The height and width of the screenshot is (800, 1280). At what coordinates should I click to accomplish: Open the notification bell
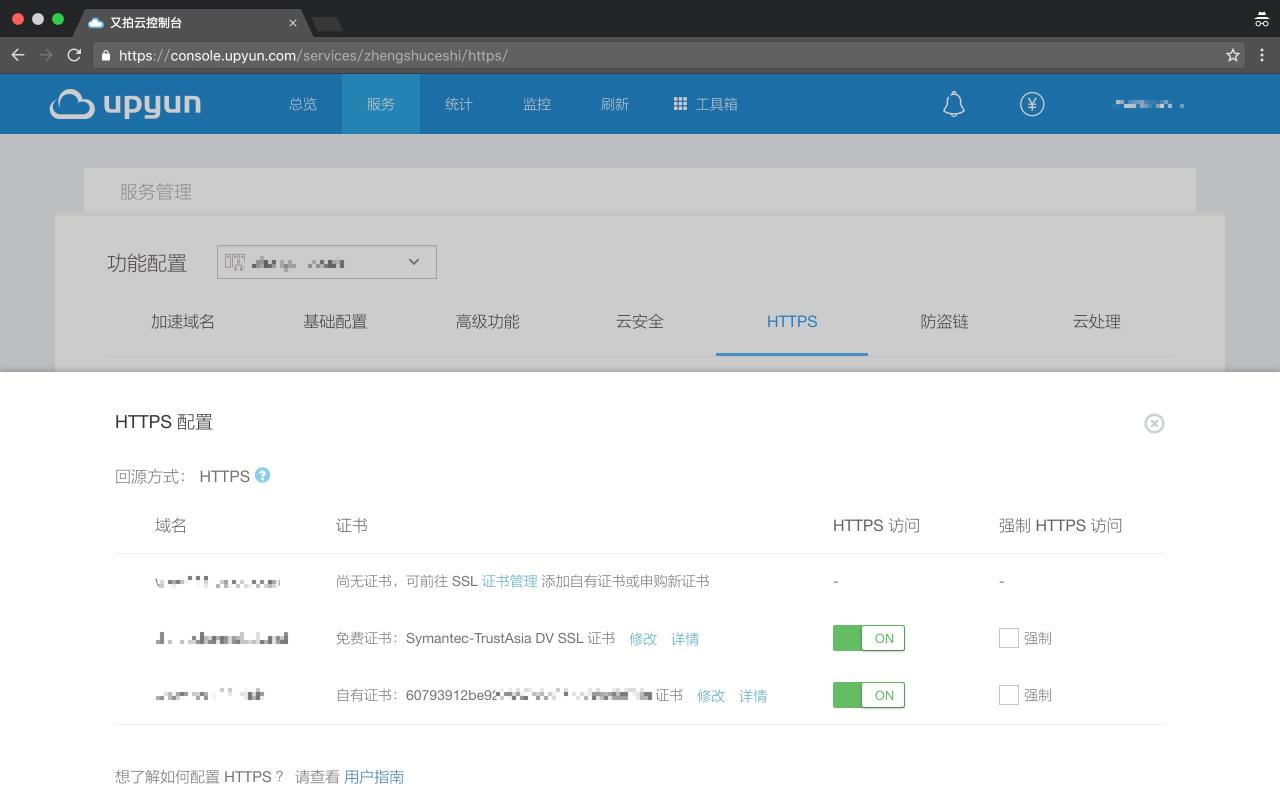954,104
